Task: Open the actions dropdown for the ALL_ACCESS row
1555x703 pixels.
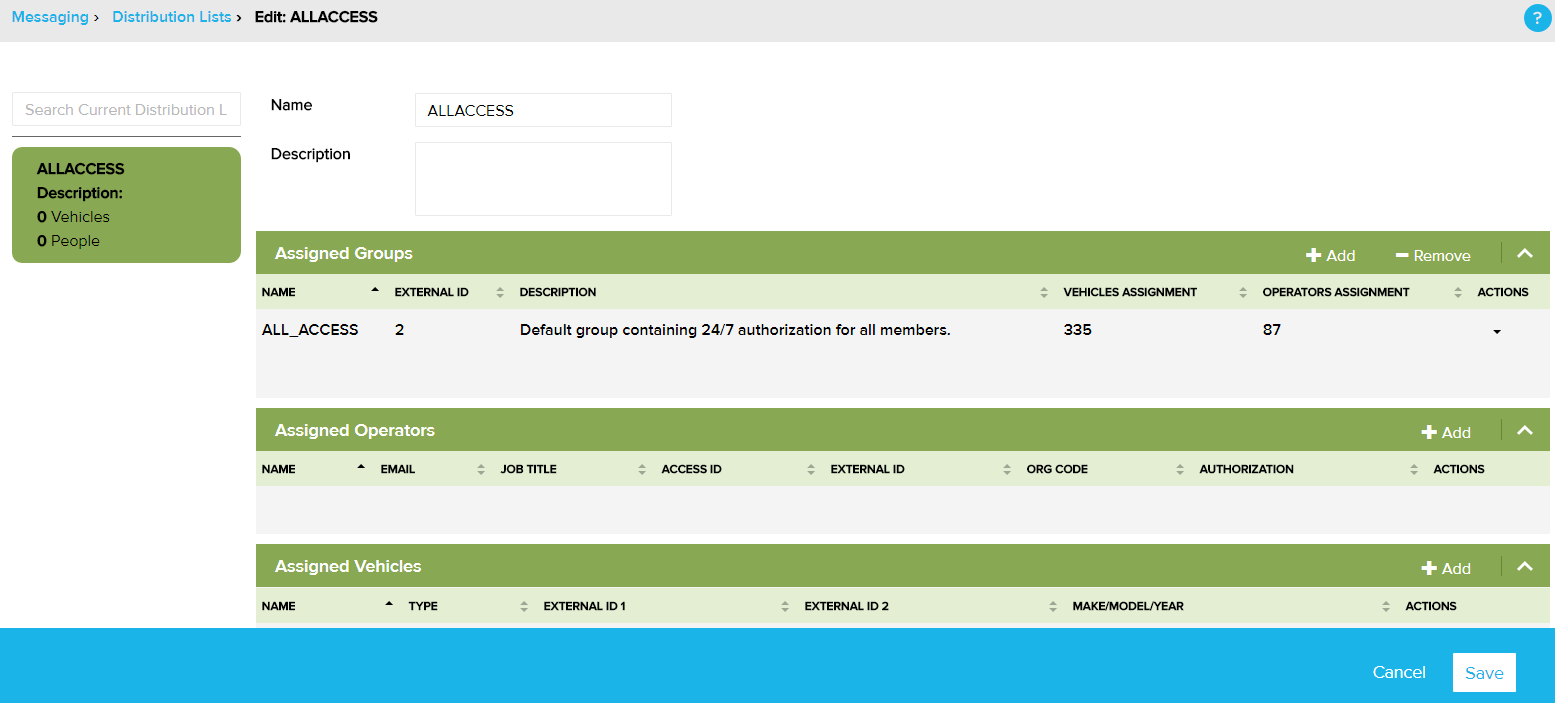Action: [1497, 330]
